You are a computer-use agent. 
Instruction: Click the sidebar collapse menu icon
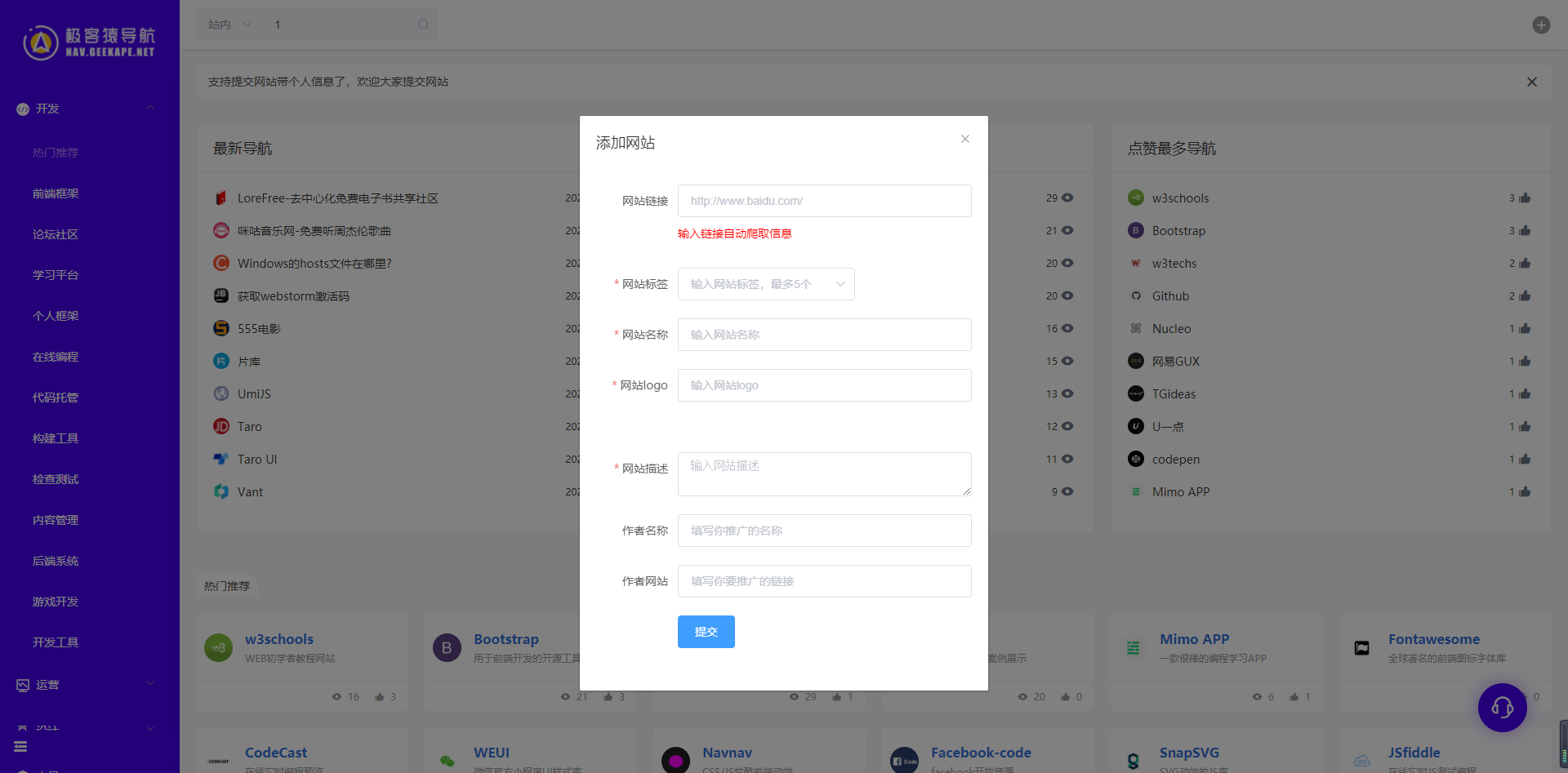pyautogui.click(x=20, y=746)
